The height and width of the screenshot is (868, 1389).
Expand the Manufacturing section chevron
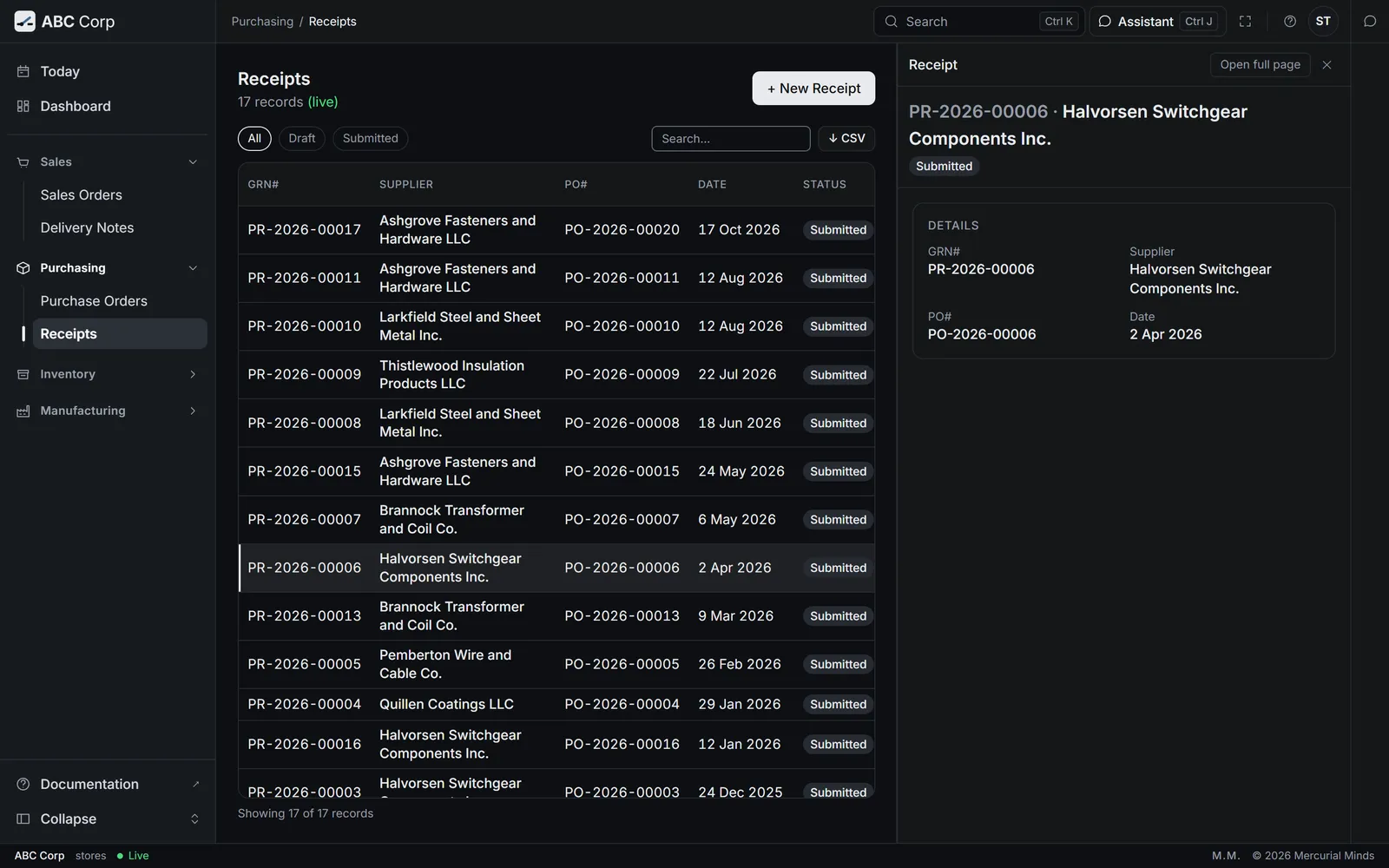click(x=193, y=411)
